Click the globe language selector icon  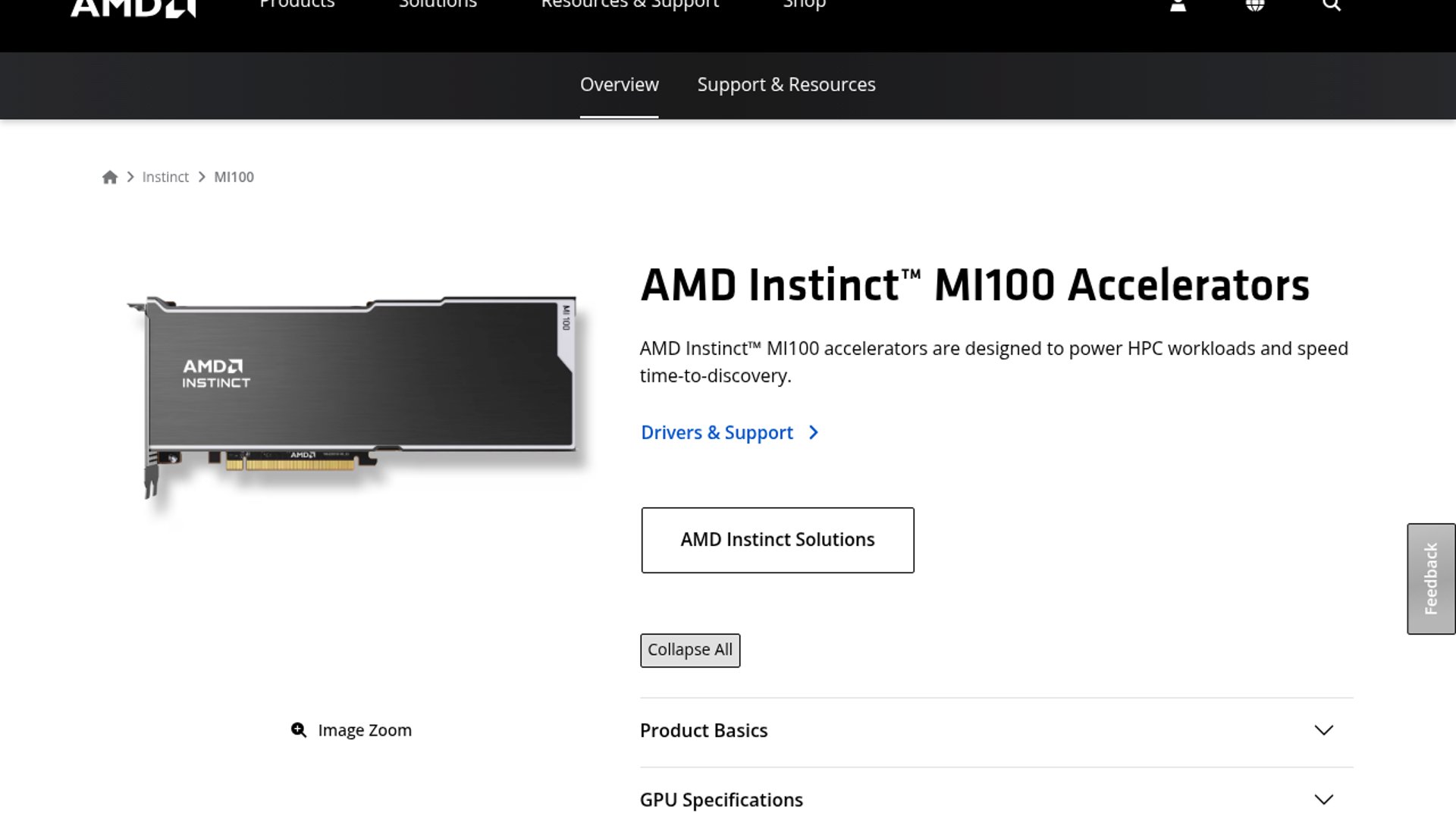(x=1255, y=6)
